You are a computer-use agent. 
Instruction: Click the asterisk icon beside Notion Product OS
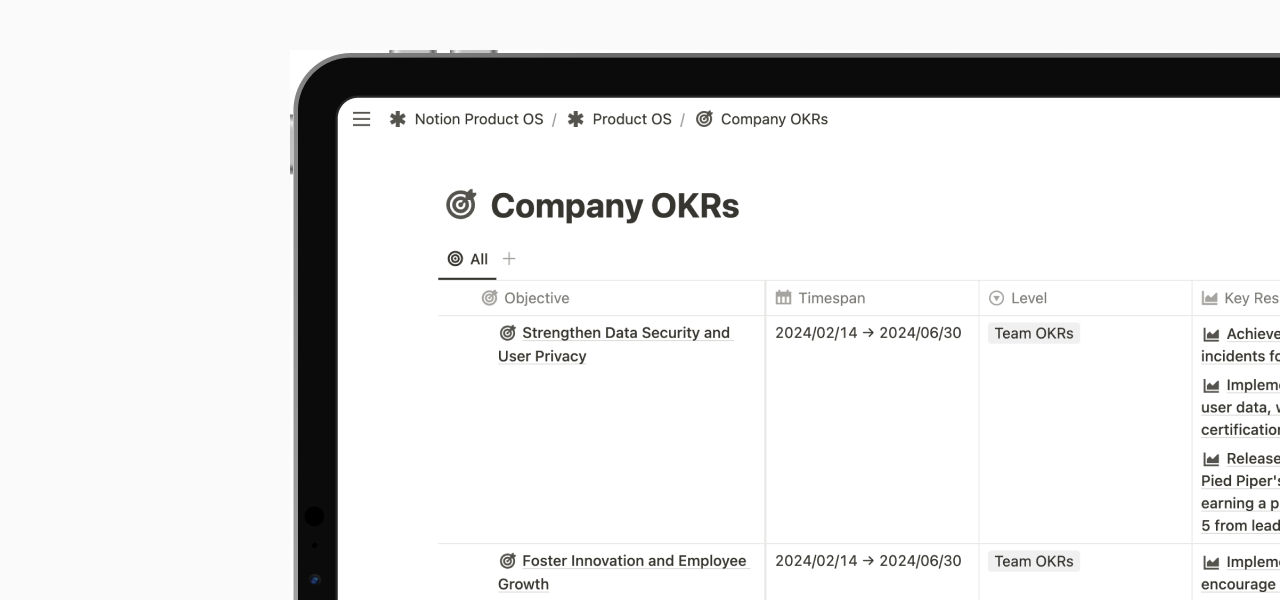(396, 119)
